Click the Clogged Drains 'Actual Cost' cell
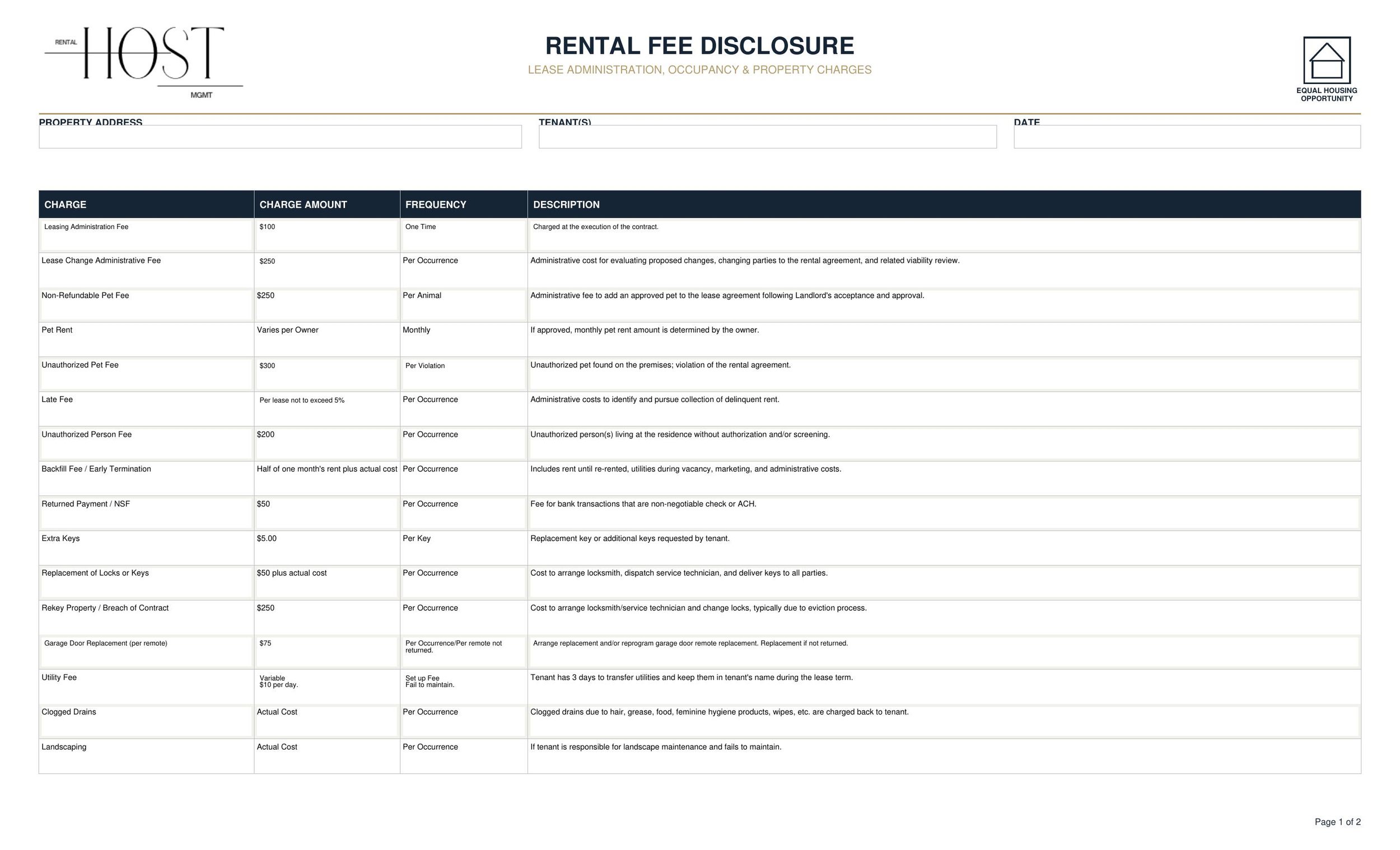1400x850 pixels. 327,722
